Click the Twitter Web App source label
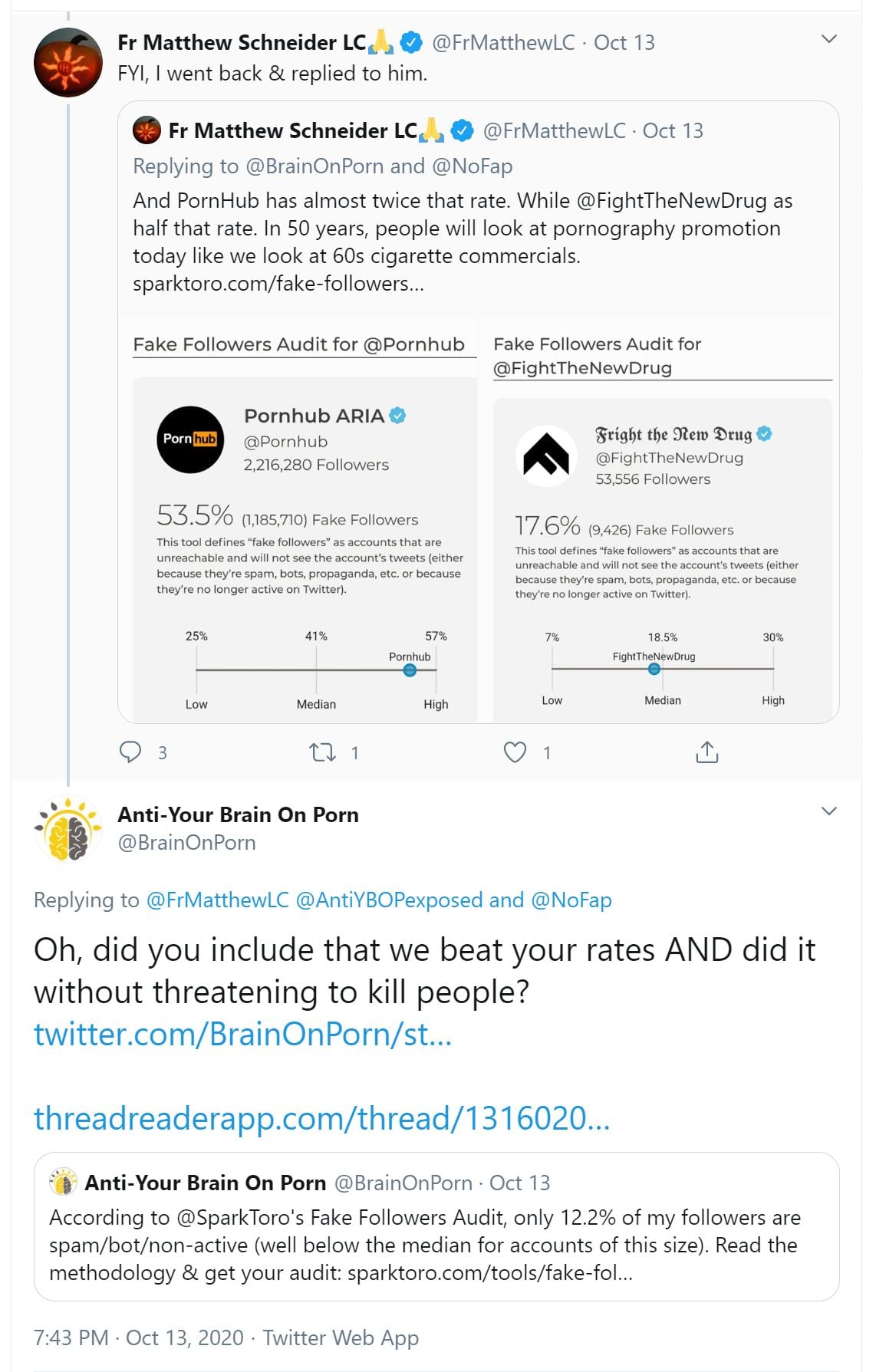 341,1338
